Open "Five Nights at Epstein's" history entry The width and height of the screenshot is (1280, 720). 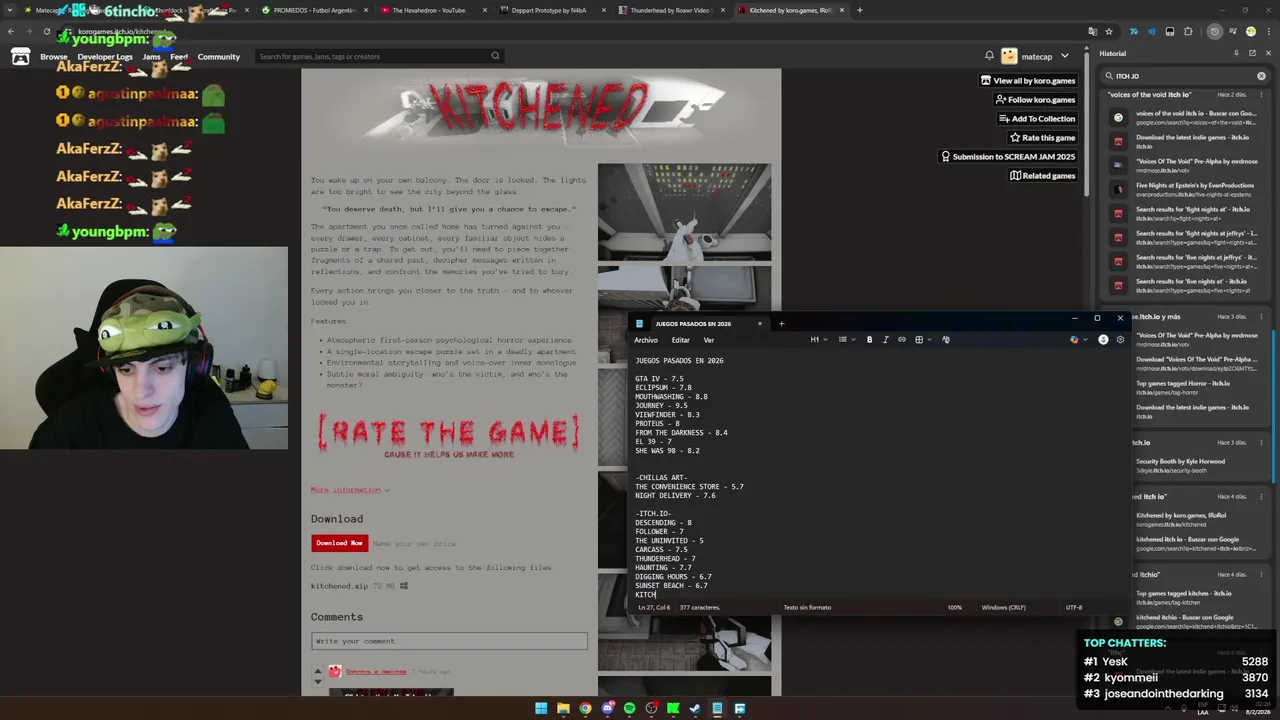click(1185, 188)
